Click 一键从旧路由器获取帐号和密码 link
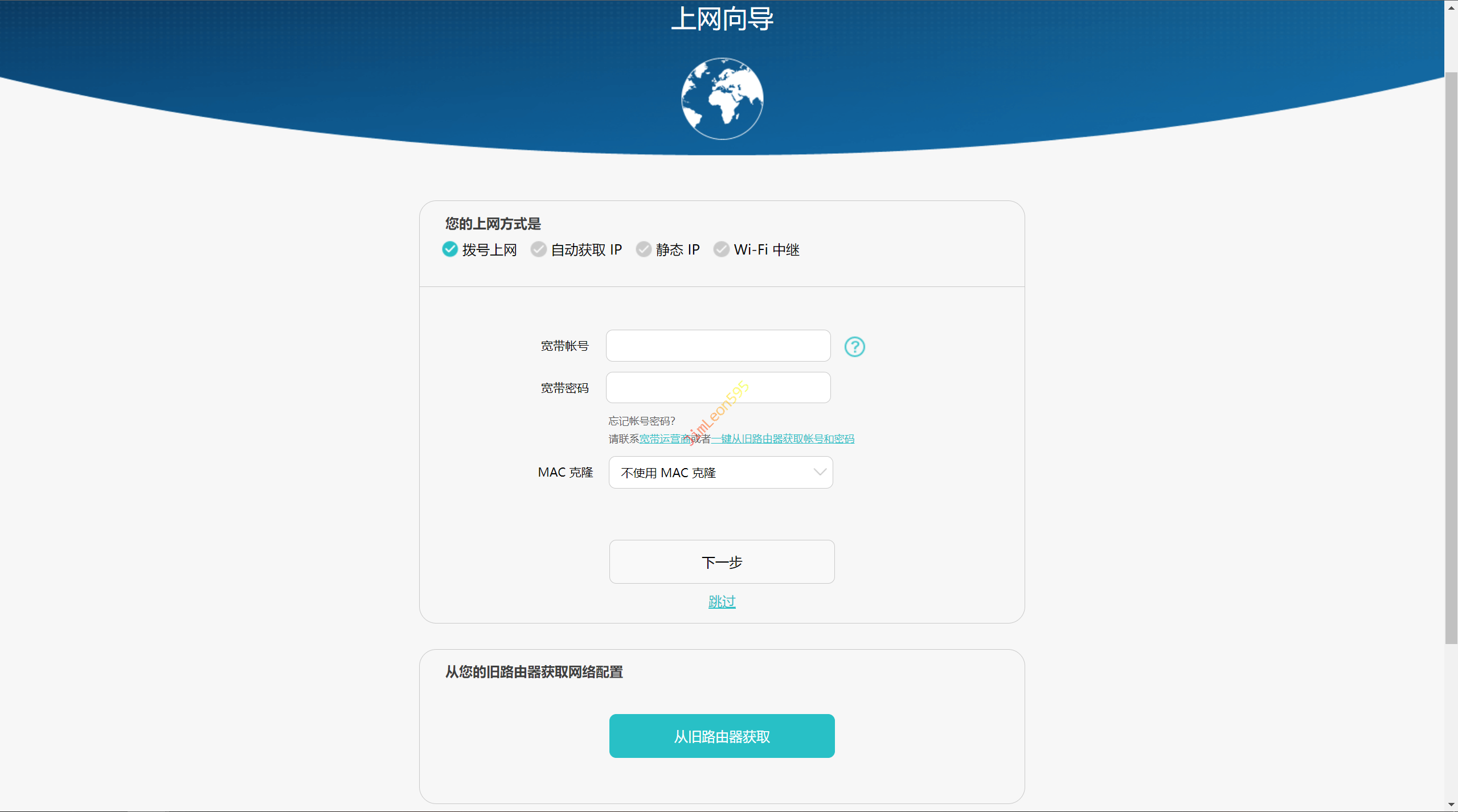Screen dimensions: 1458x812 coord(783,438)
